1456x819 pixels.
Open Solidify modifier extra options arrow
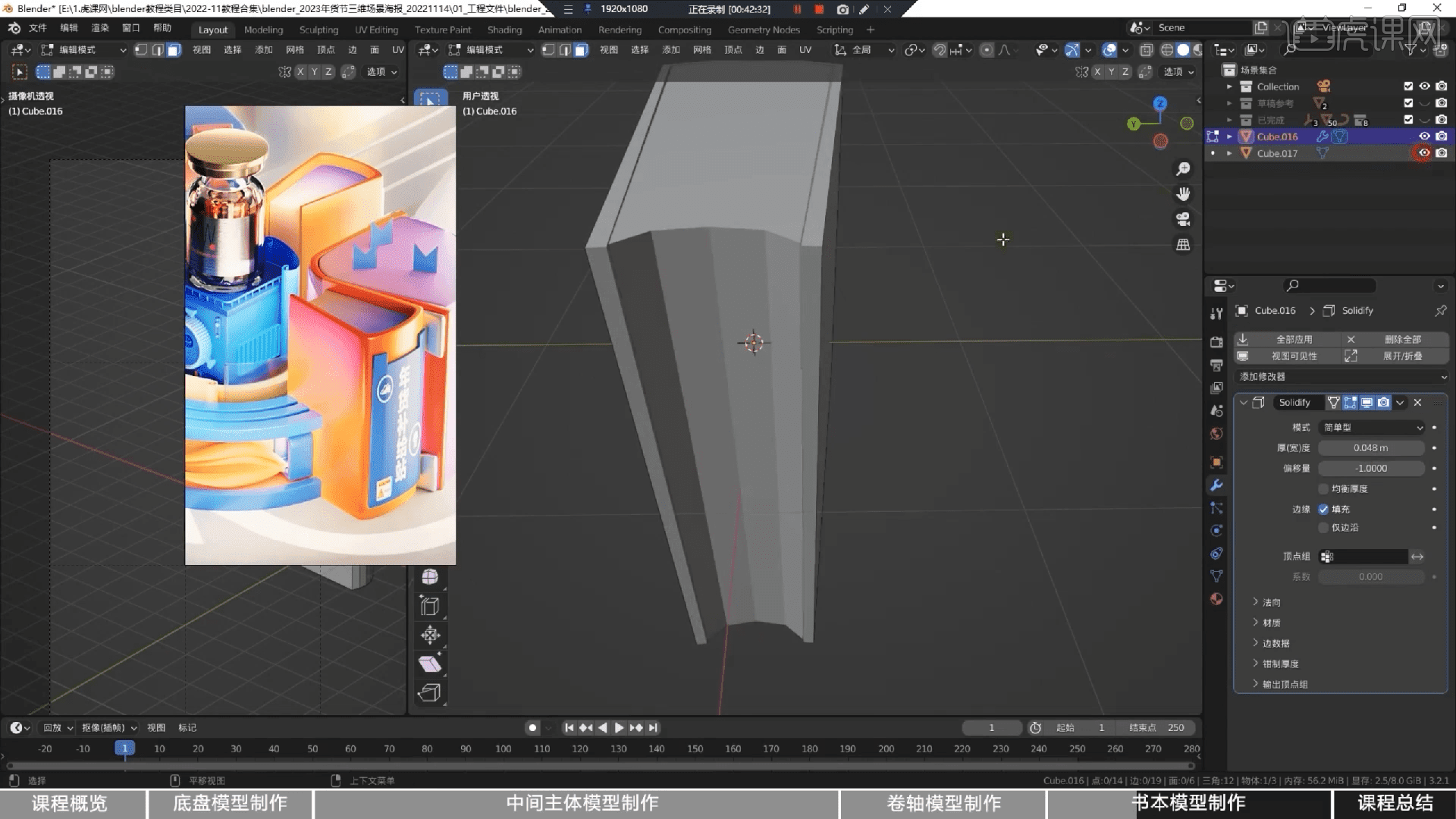pyautogui.click(x=1401, y=403)
